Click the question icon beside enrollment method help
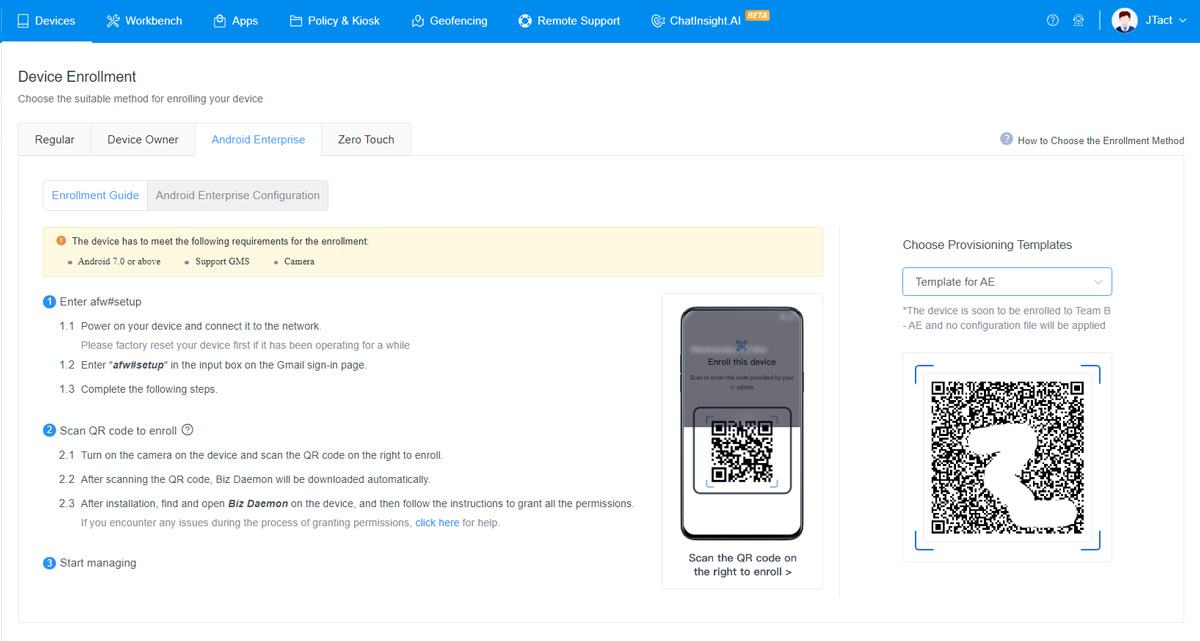 tap(1006, 139)
